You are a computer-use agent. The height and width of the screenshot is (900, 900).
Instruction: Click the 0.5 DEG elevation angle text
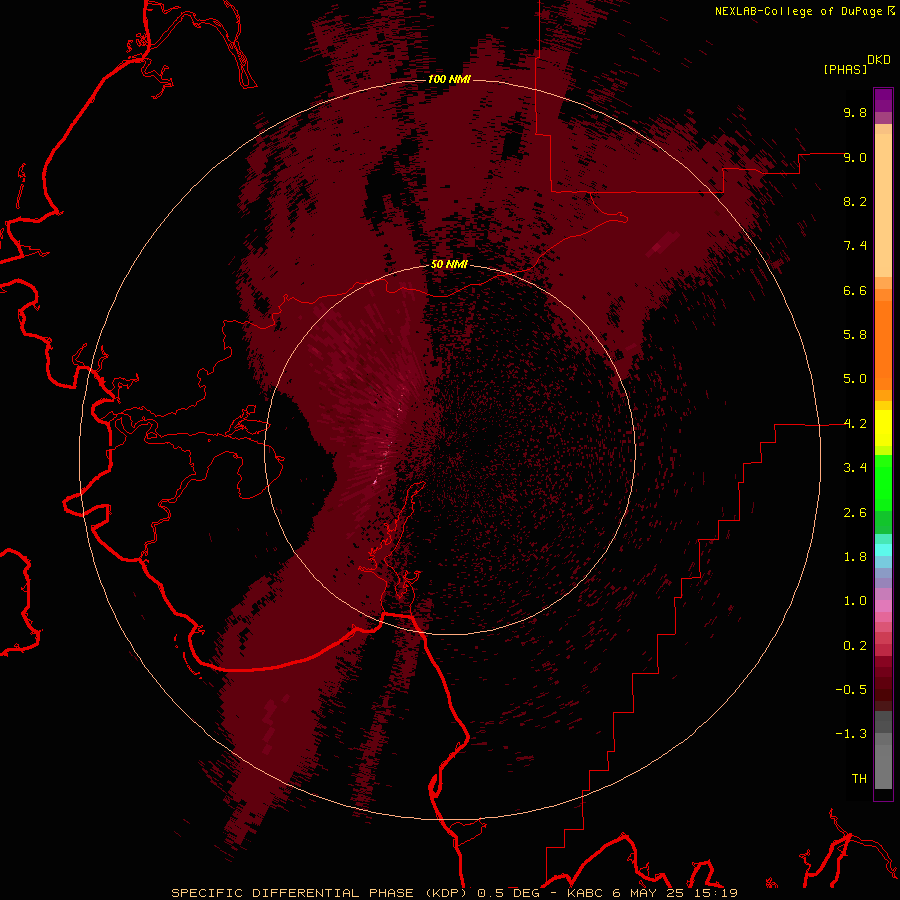pos(509,893)
